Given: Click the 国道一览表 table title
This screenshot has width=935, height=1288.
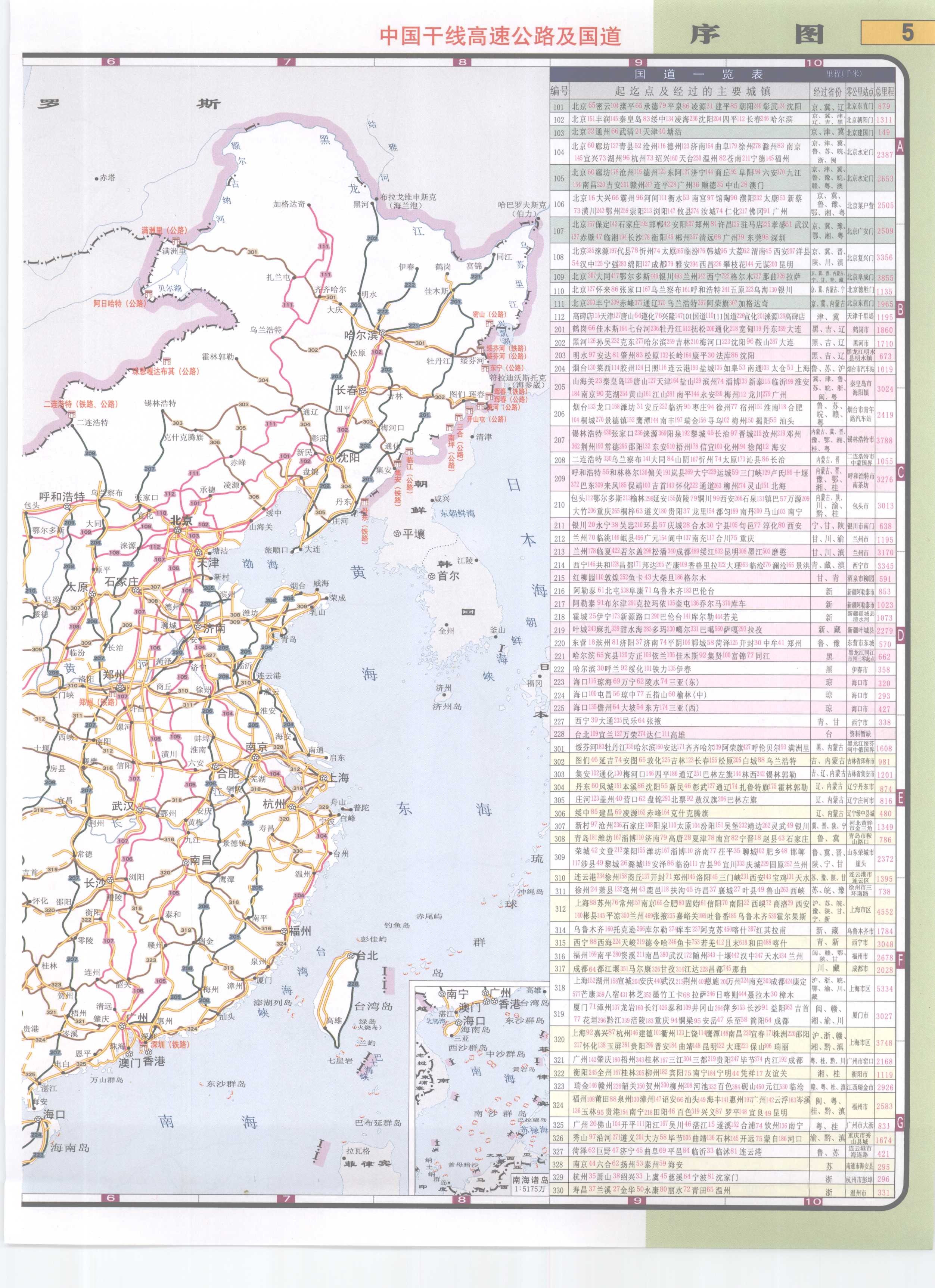Looking at the screenshot, I should pyautogui.click(x=698, y=74).
